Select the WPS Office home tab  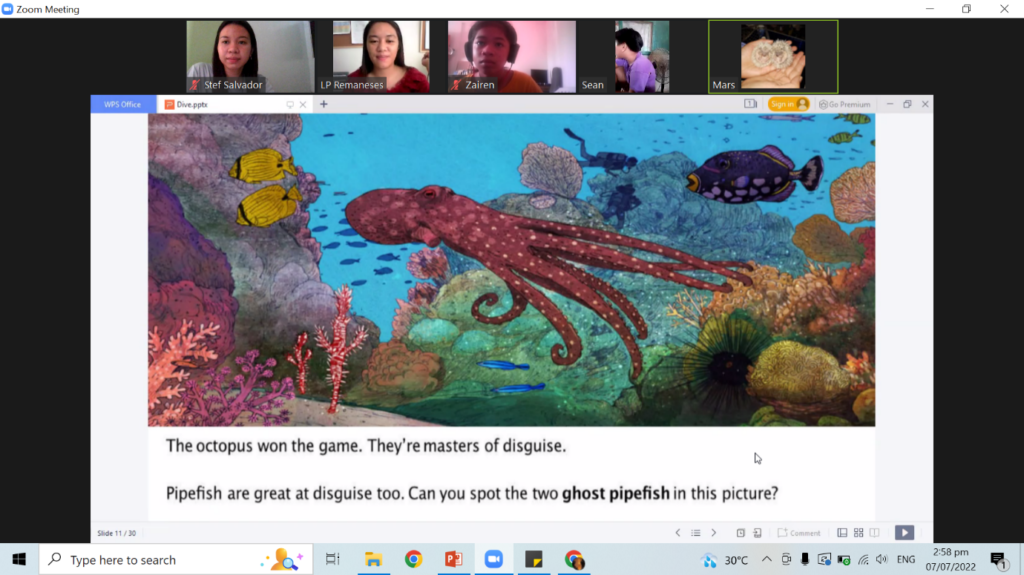pos(123,104)
